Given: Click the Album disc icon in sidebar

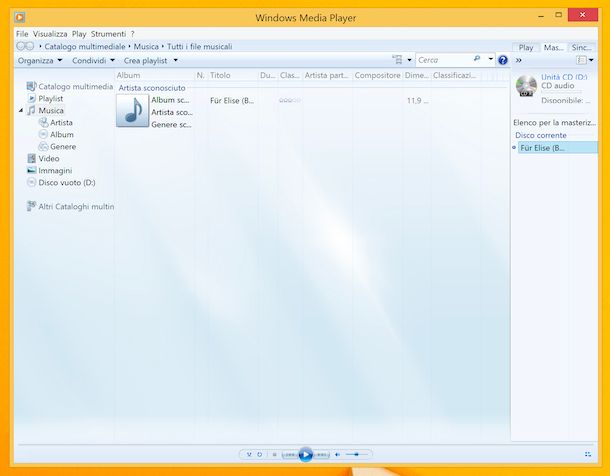Looking at the screenshot, I should pos(43,135).
